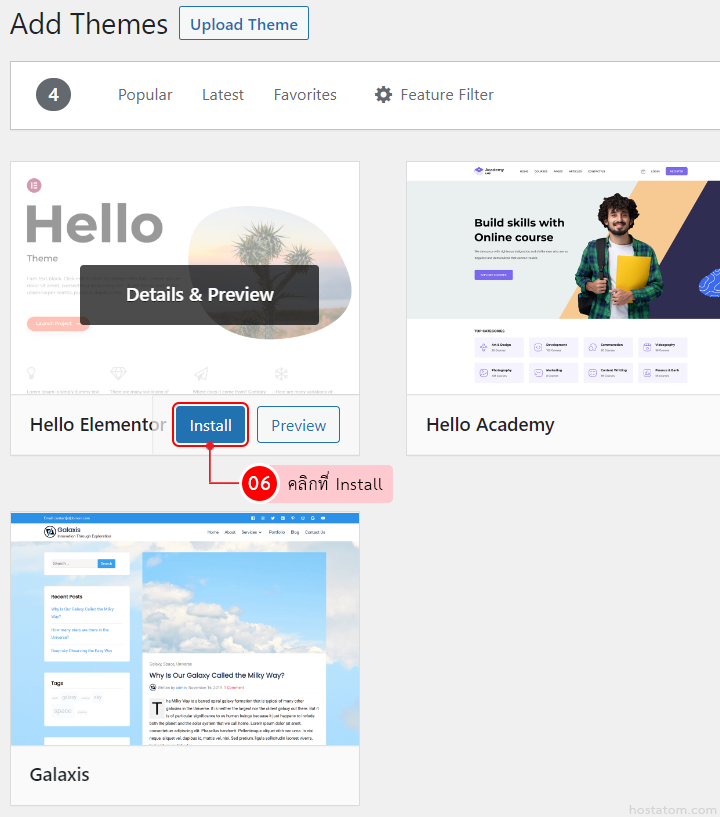Preview the Hello Elementor theme
The width and height of the screenshot is (720, 817).
coord(299,425)
